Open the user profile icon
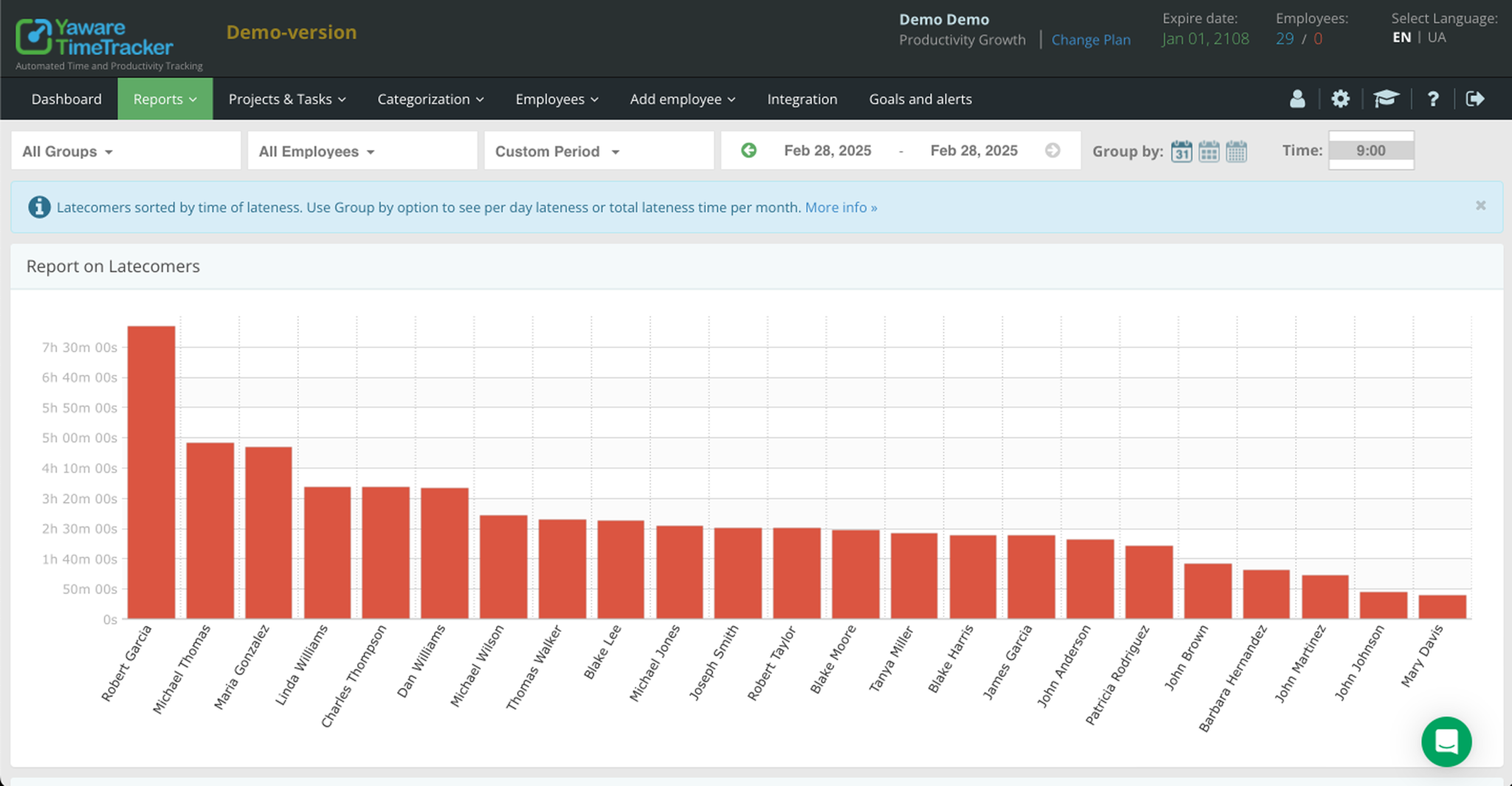This screenshot has width=1512, height=786. (x=1297, y=99)
